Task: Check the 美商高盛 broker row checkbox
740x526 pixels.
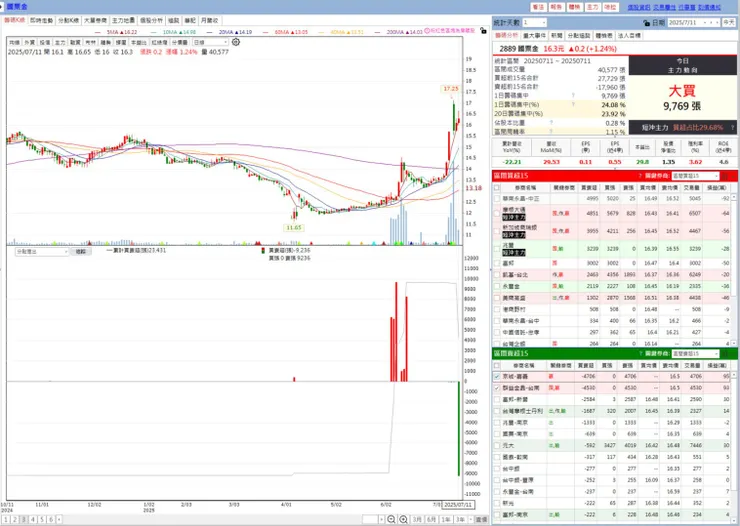Action: coord(496,298)
